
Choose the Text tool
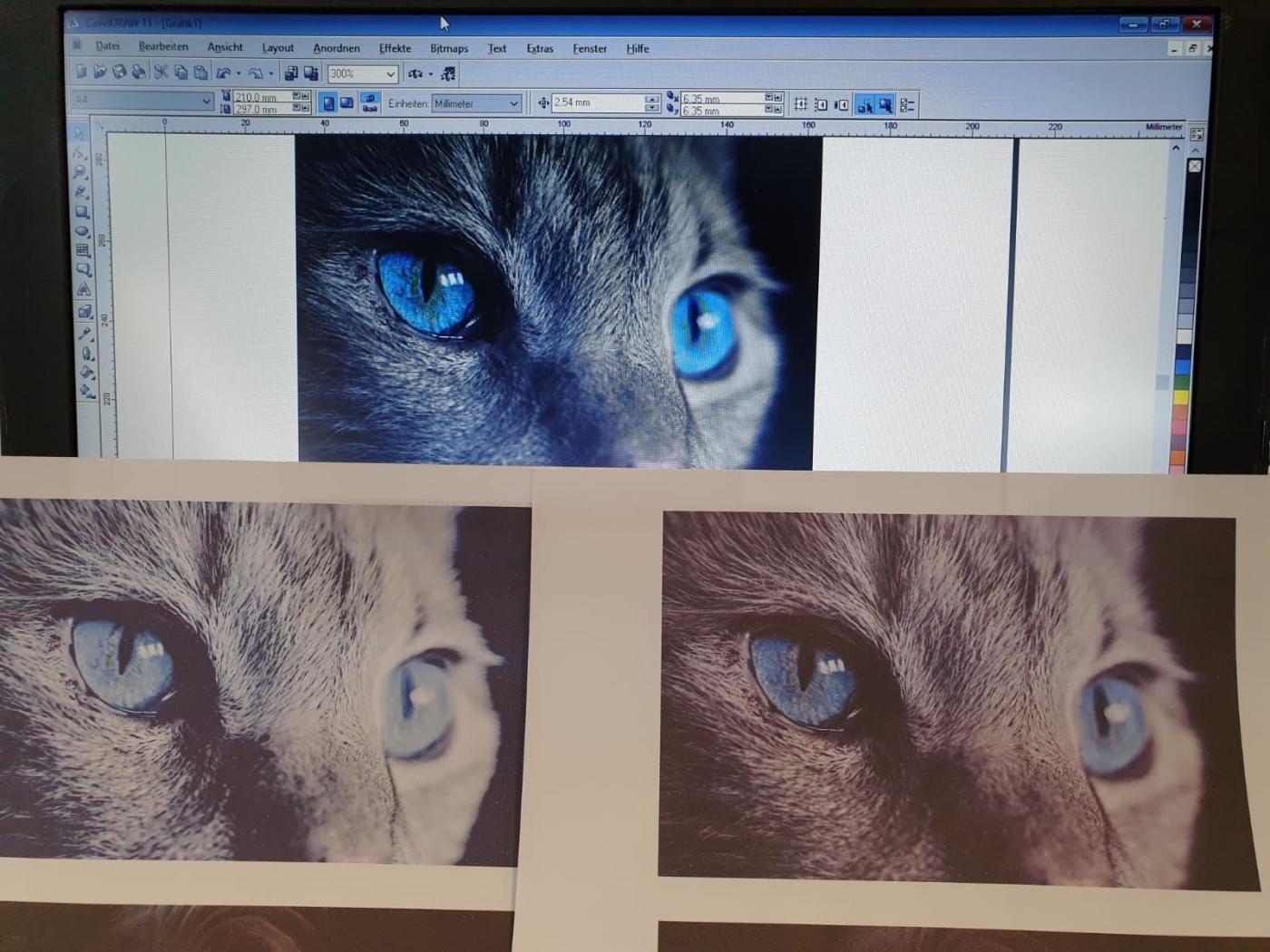click(84, 290)
